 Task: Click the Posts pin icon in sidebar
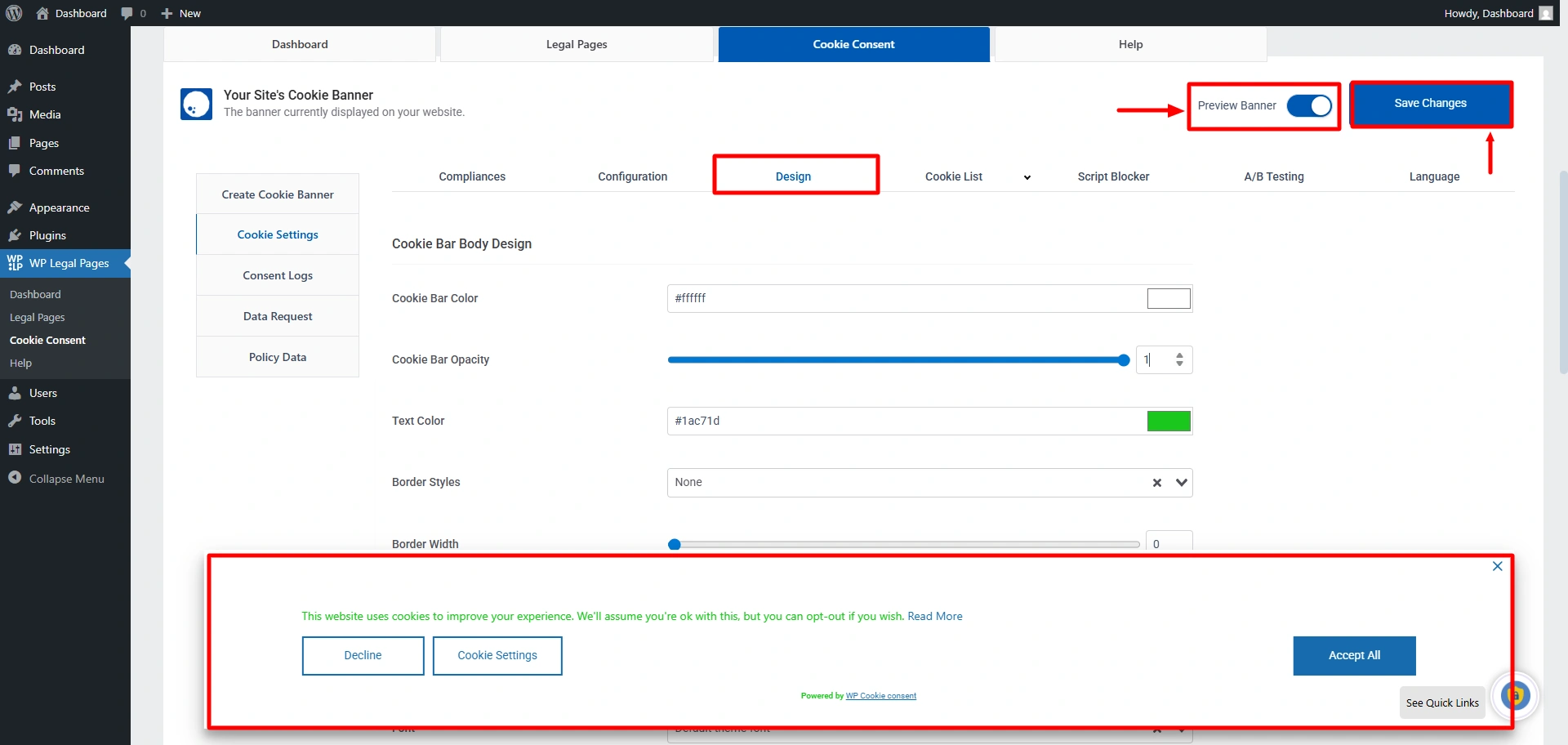click(15, 87)
